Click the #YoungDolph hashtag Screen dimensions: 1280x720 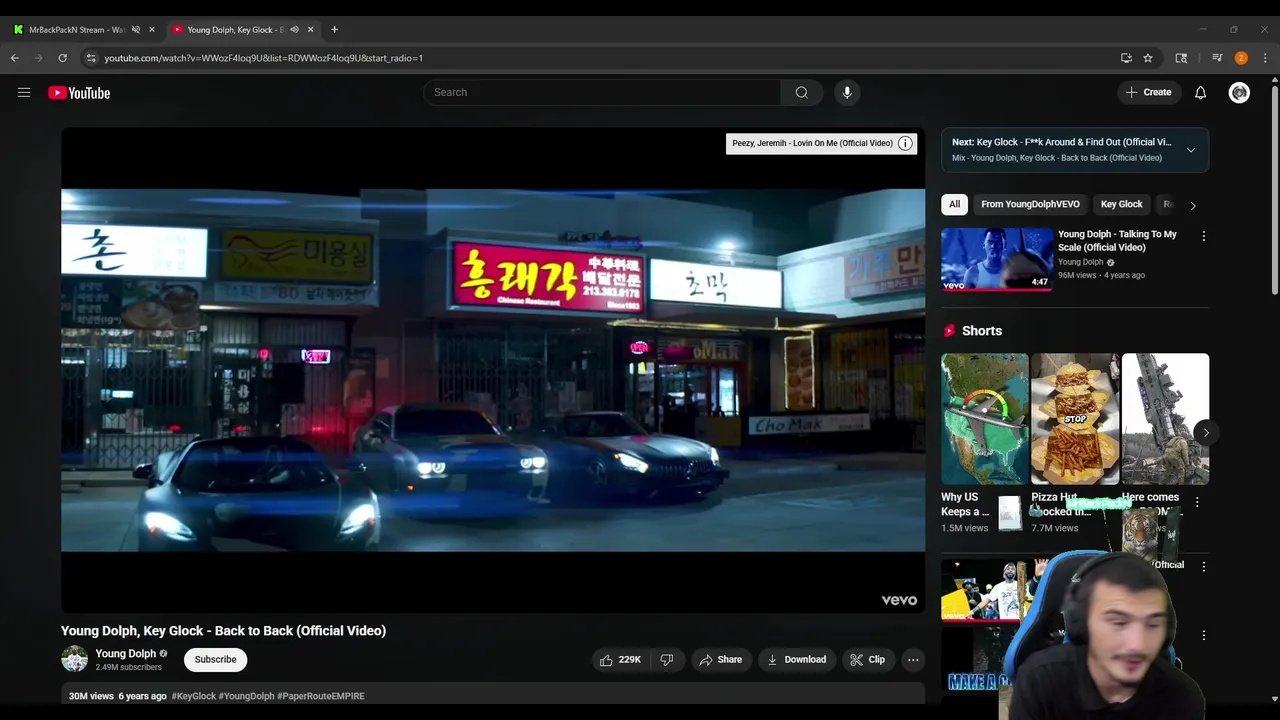[246, 696]
